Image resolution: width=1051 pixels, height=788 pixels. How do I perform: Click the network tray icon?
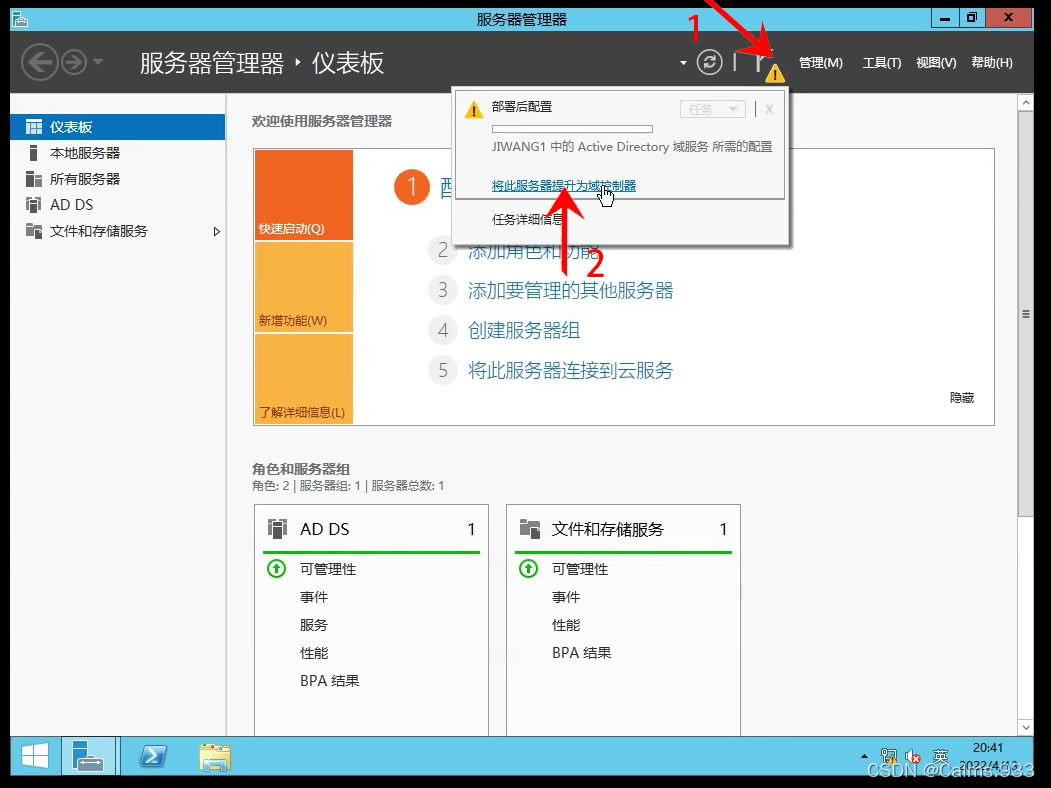click(889, 757)
